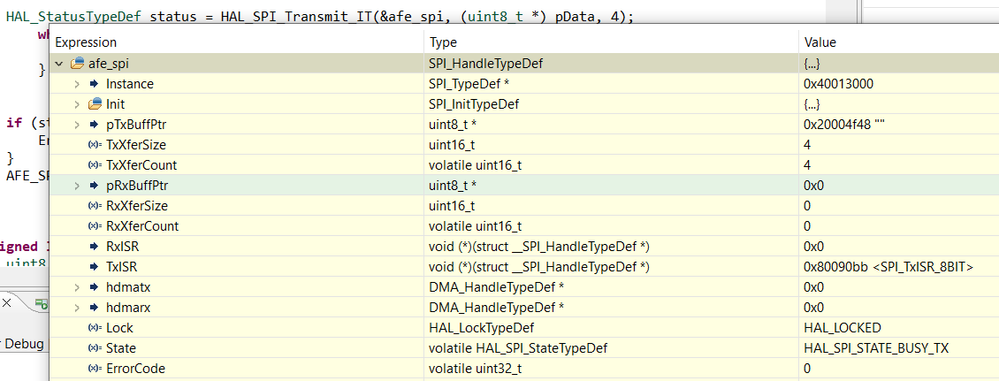Screen dimensions: 999x381
Task: Expand the pTxBuffPtr pointer row
Action: point(77,124)
